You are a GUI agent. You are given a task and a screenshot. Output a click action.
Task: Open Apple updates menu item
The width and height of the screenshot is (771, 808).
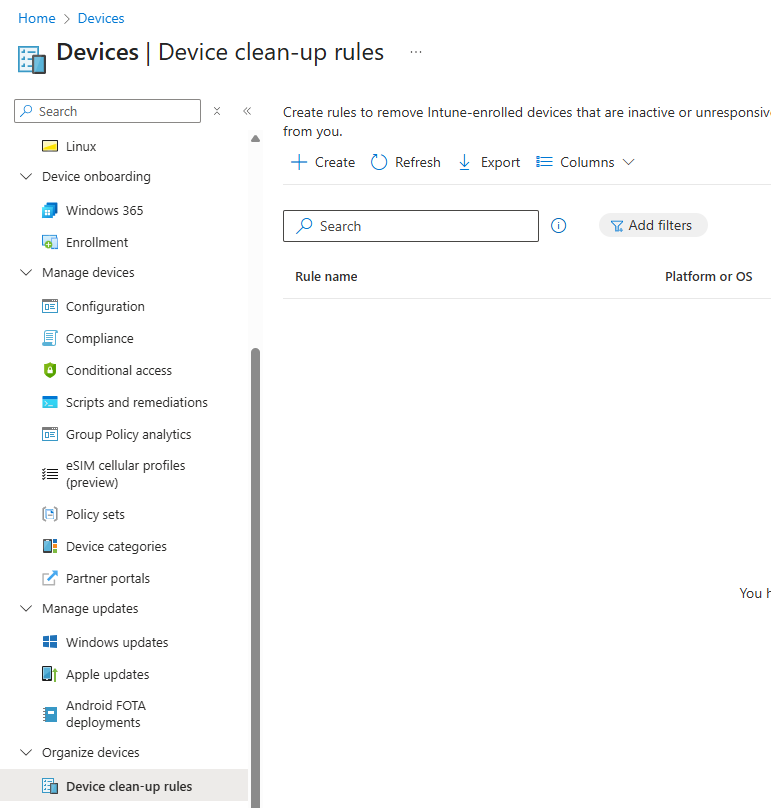107,674
